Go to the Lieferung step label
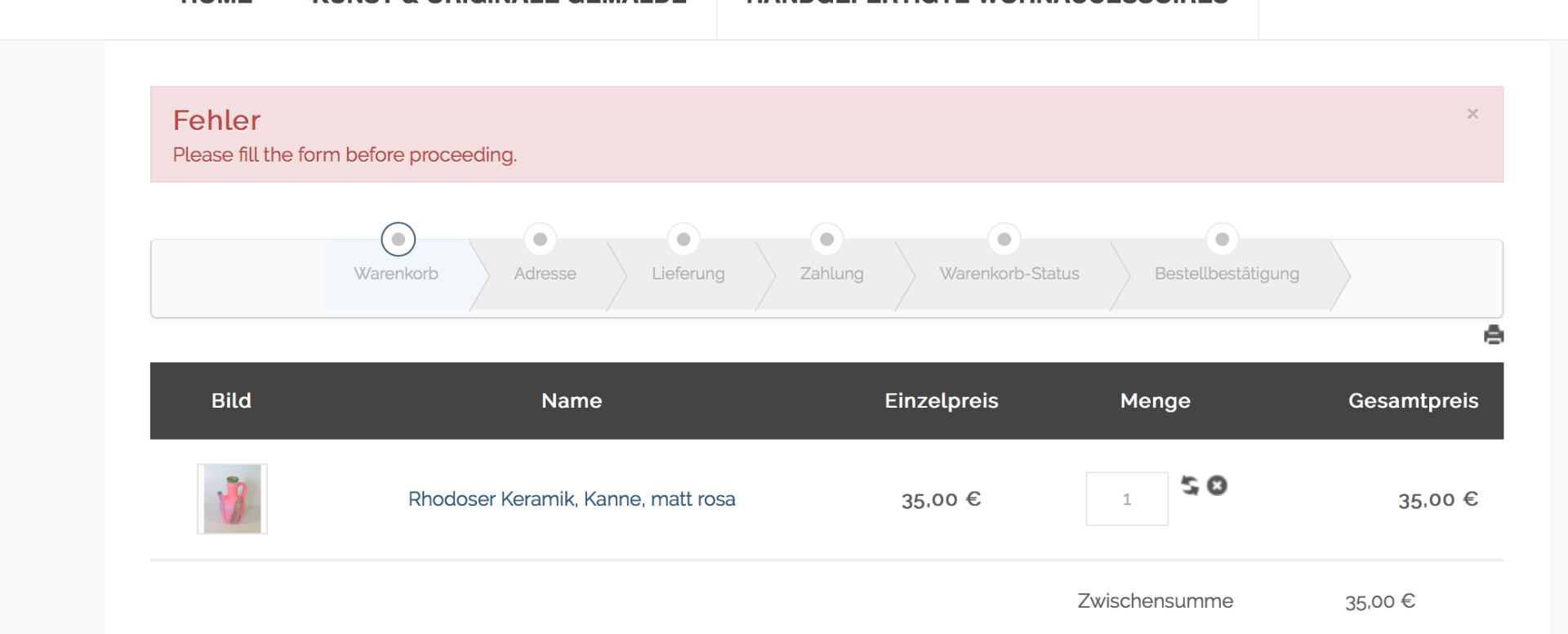1568x634 pixels. click(688, 274)
